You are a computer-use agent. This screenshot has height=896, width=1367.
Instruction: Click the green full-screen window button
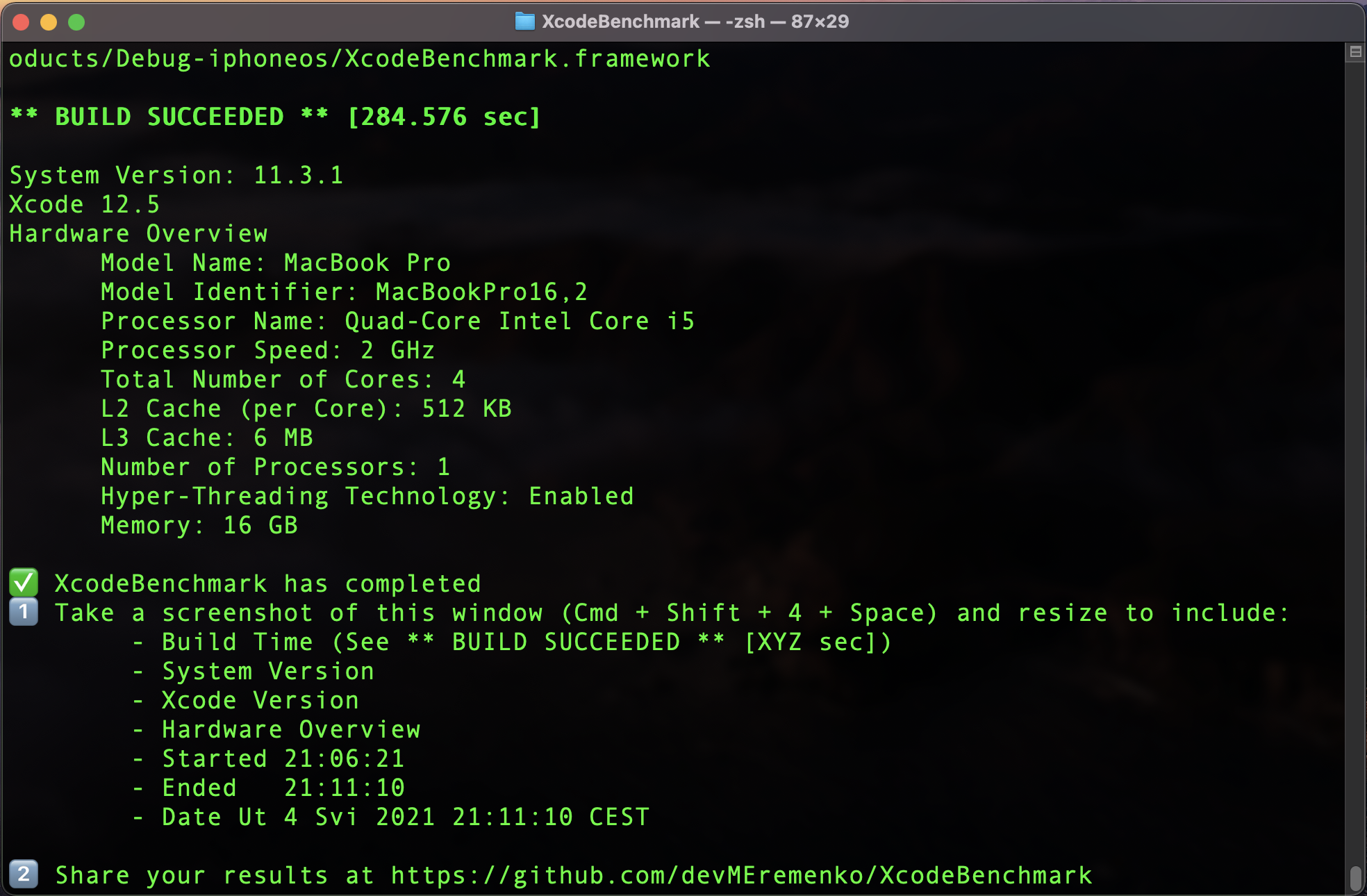[76, 22]
